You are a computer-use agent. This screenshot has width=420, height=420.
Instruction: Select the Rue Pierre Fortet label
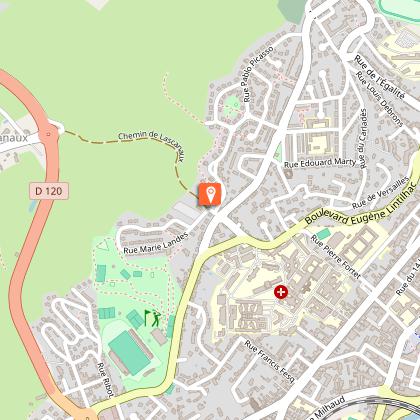pyautogui.click(x=336, y=256)
